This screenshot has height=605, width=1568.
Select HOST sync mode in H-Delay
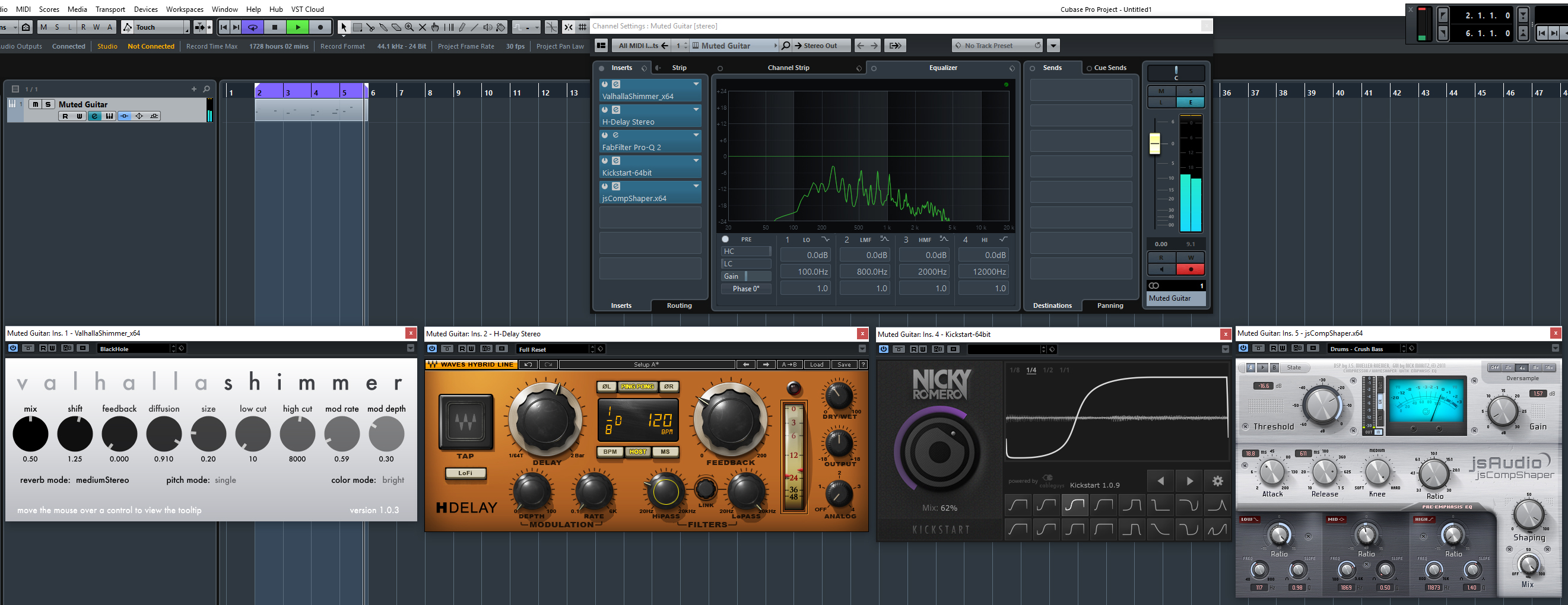637,452
